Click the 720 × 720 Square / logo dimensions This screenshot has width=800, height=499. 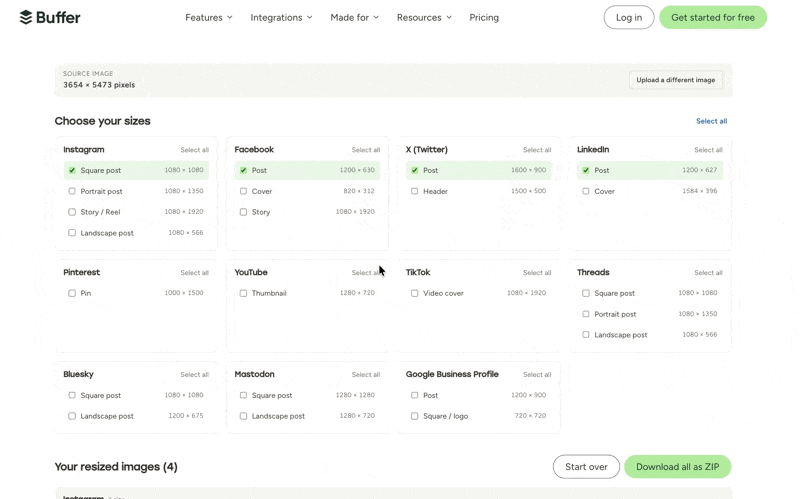tap(530, 416)
